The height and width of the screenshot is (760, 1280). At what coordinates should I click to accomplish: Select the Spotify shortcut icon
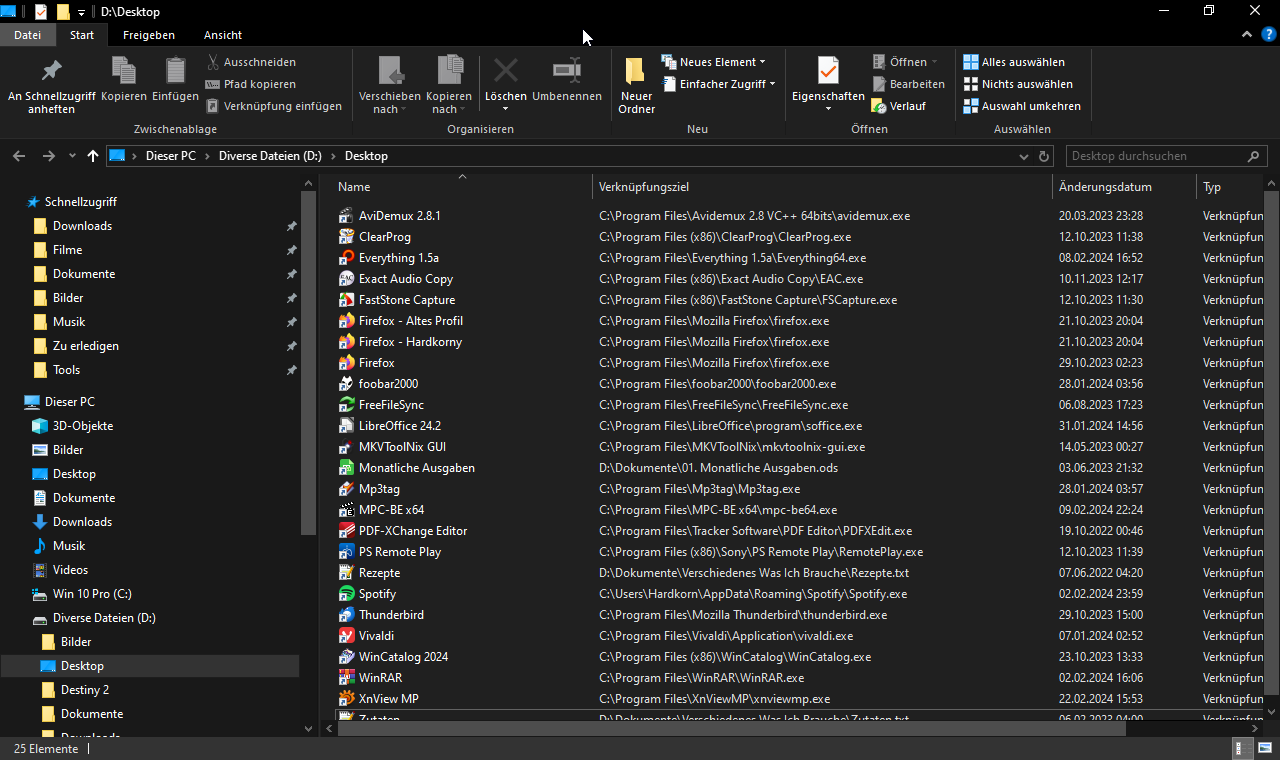tap(346, 594)
